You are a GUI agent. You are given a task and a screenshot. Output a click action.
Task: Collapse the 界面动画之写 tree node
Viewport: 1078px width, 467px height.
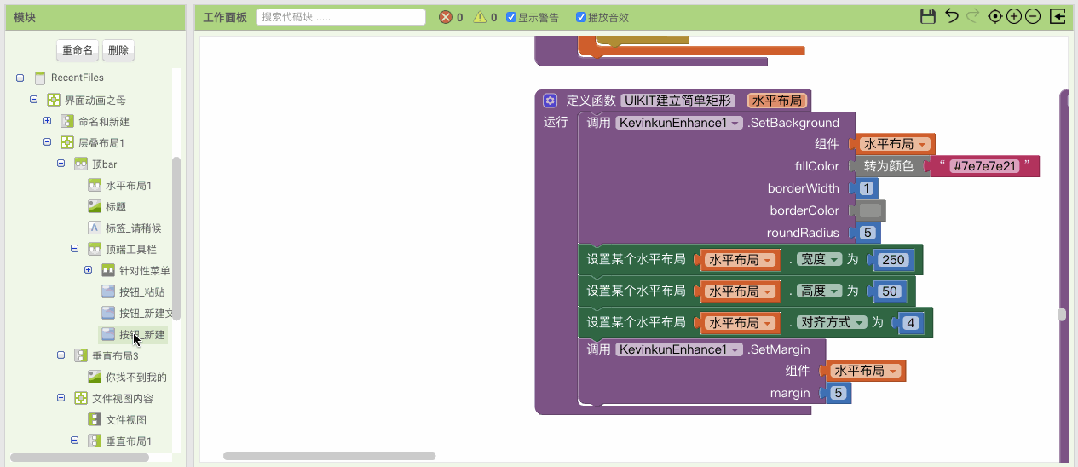pyautogui.click(x=33, y=100)
